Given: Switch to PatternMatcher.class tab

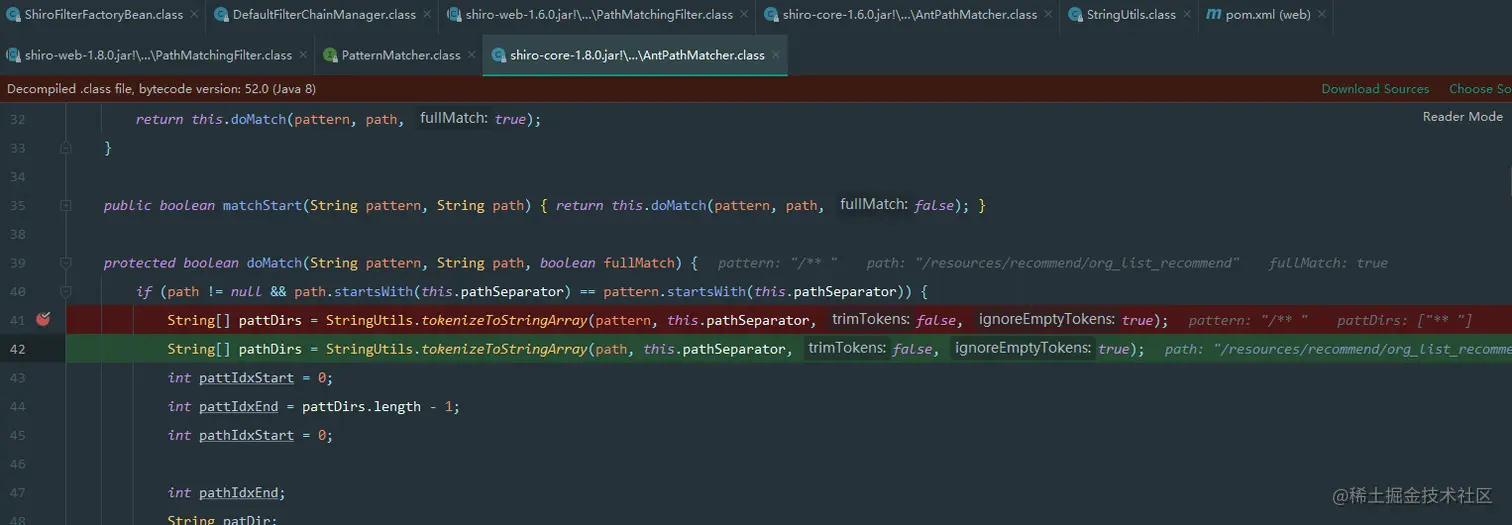Looking at the screenshot, I should 401,55.
